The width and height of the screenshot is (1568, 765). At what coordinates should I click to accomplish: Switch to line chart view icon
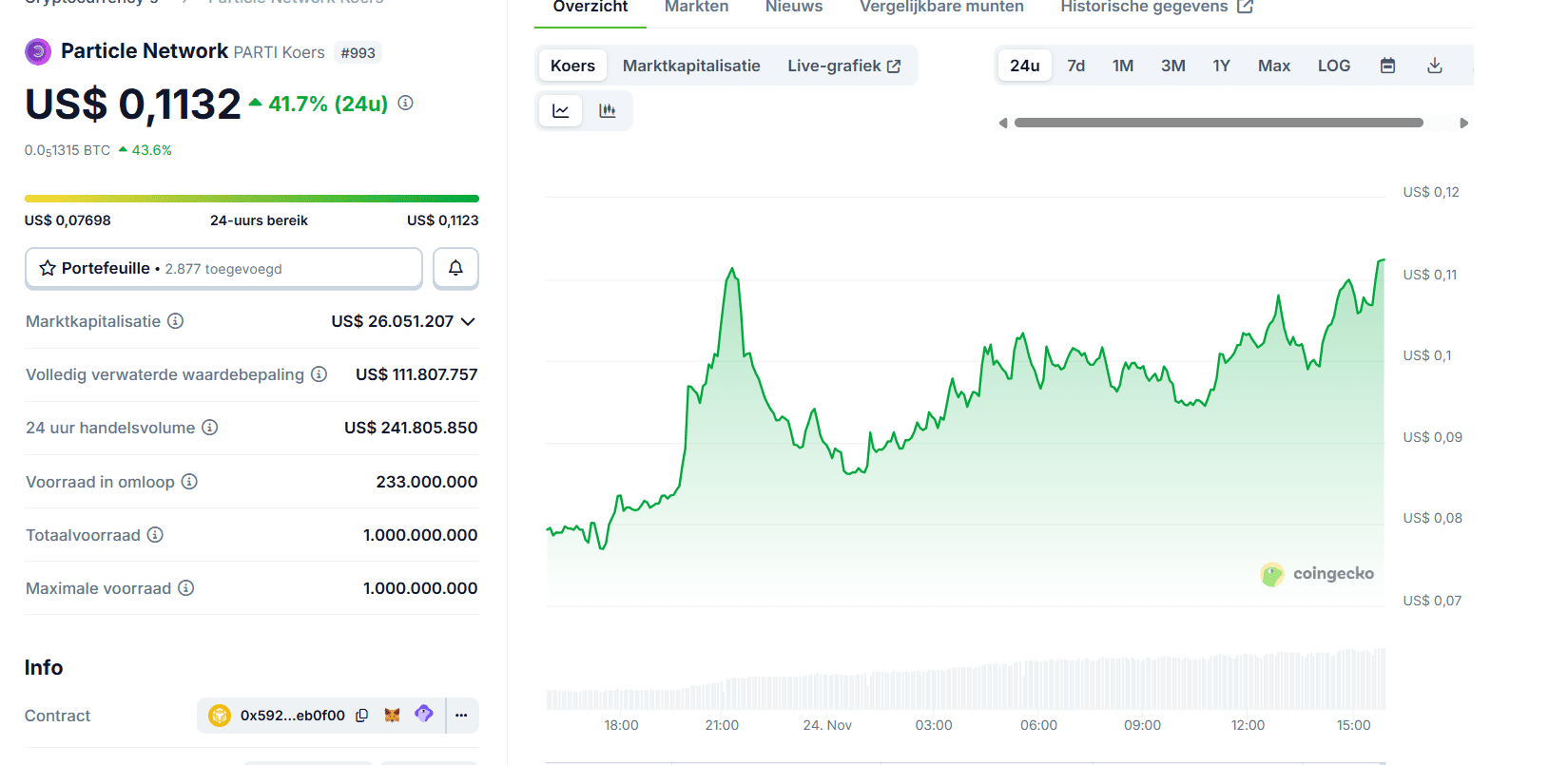tap(561, 111)
